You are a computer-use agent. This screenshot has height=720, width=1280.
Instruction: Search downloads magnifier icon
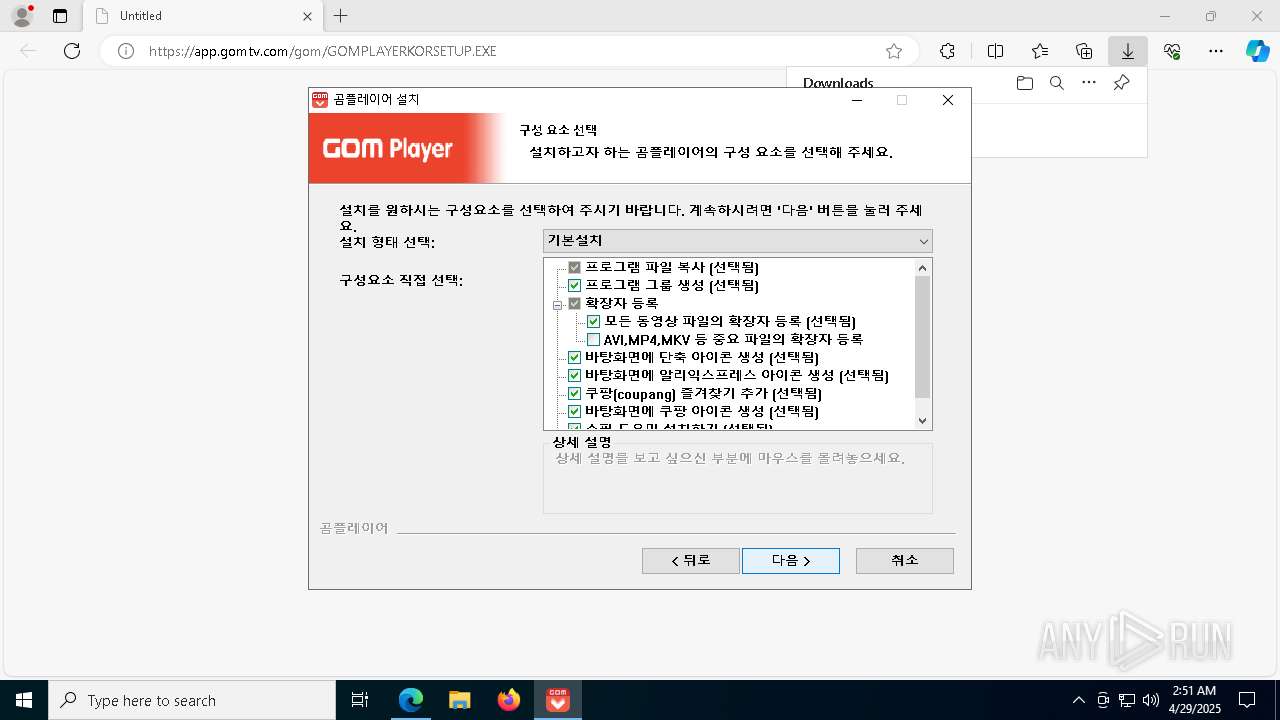coord(1056,83)
